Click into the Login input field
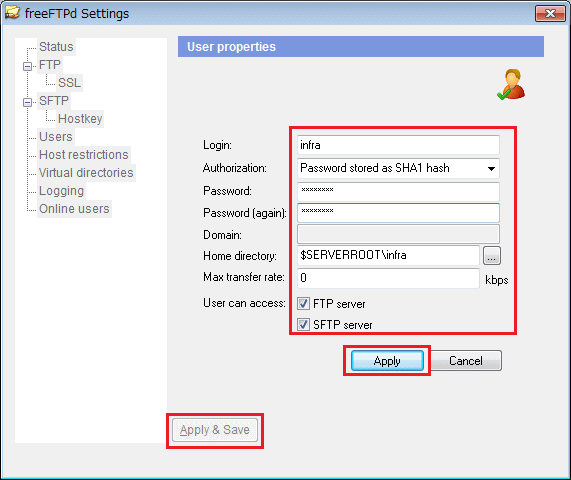The height and width of the screenshot is (480, 571). tap(398, 145)
